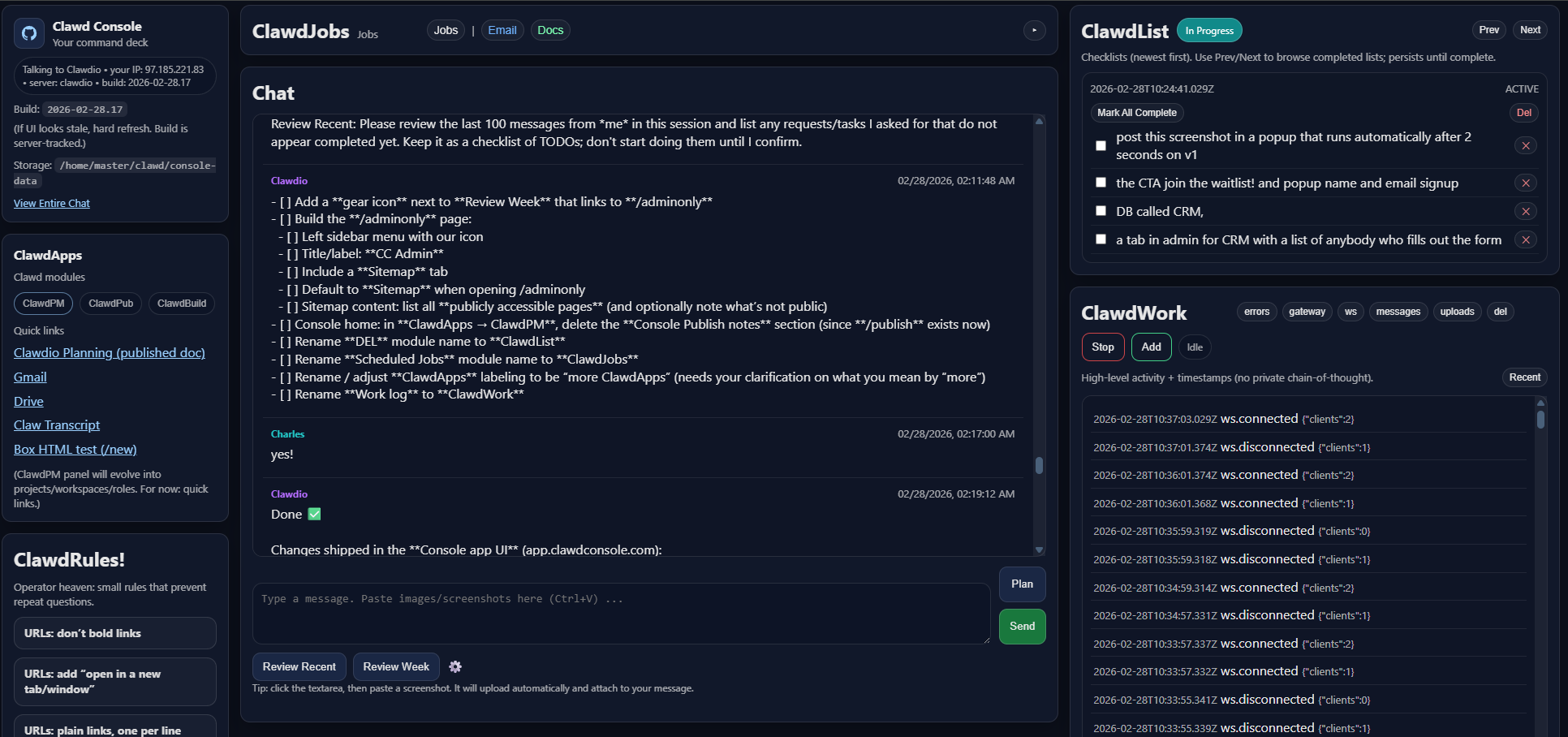Open the Docs tab in ClawdJobs
This screenshot has width=1568, height=737.
point(549,31)
